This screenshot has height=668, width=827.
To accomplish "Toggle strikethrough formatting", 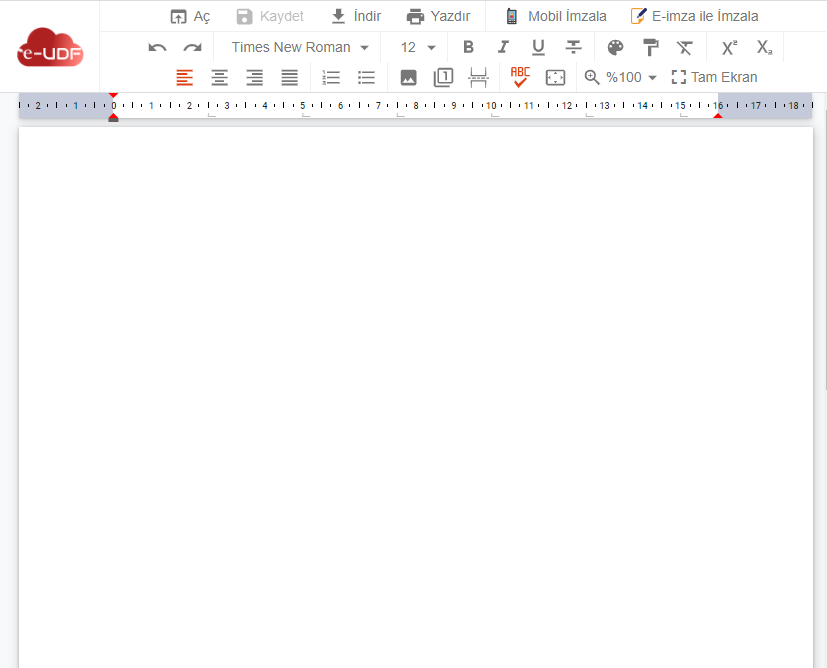I will pyautogui.click(x=573, y=47).
